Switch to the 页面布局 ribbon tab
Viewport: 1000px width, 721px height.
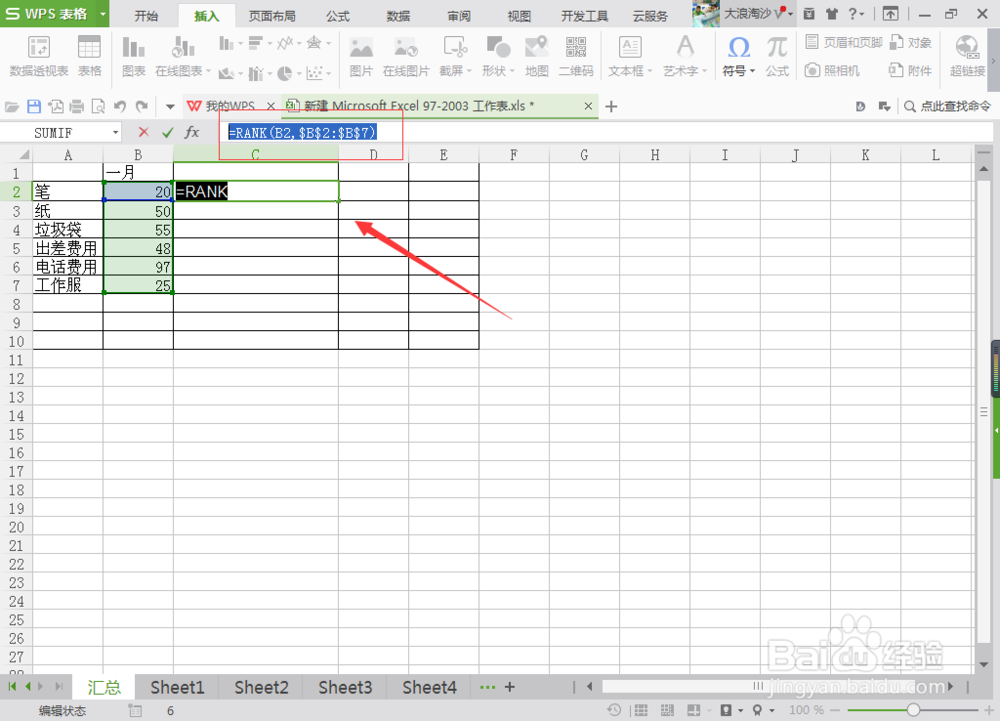[x=272, y=16]
